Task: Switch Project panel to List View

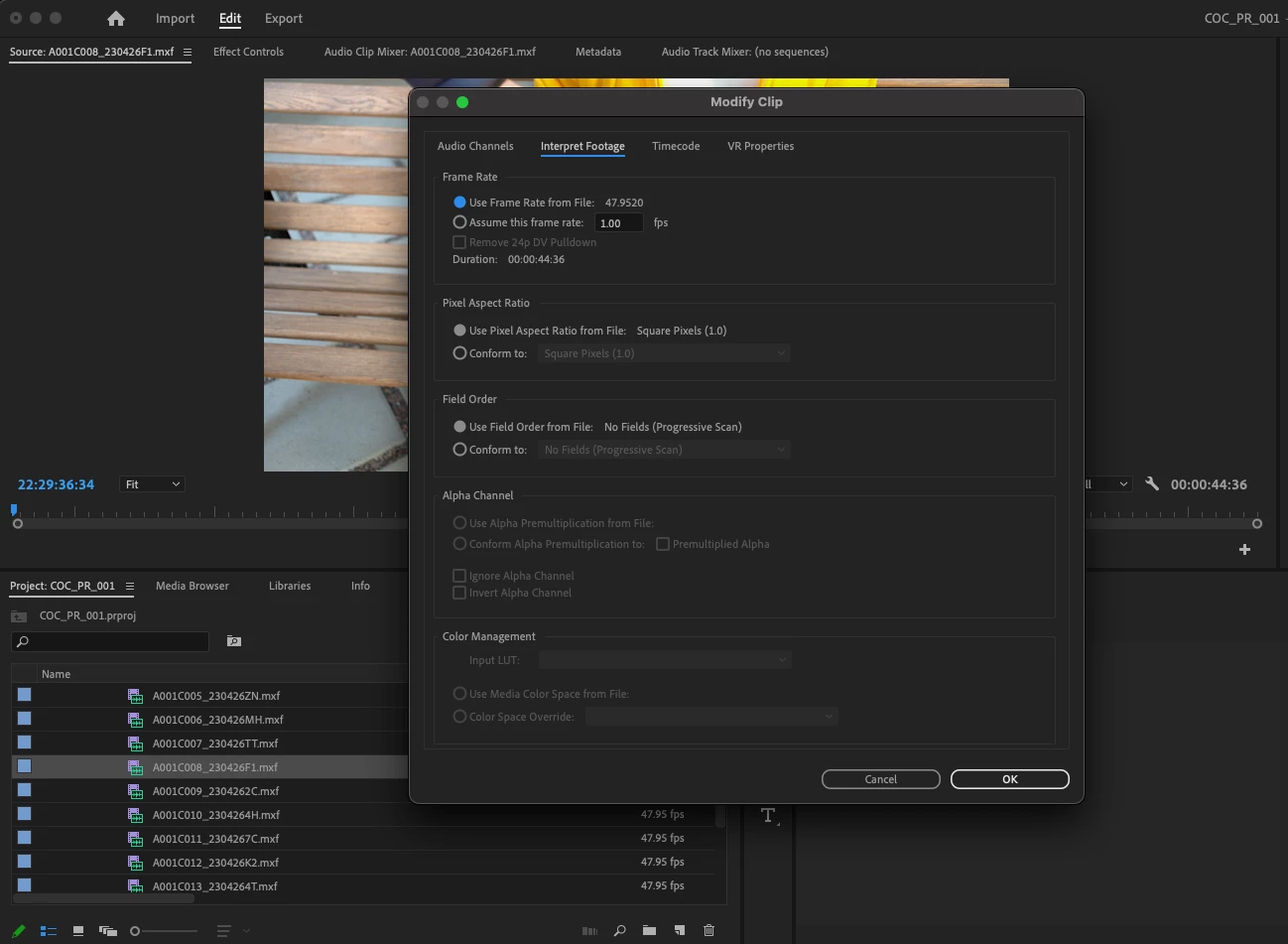Action: tap(48, 931)
